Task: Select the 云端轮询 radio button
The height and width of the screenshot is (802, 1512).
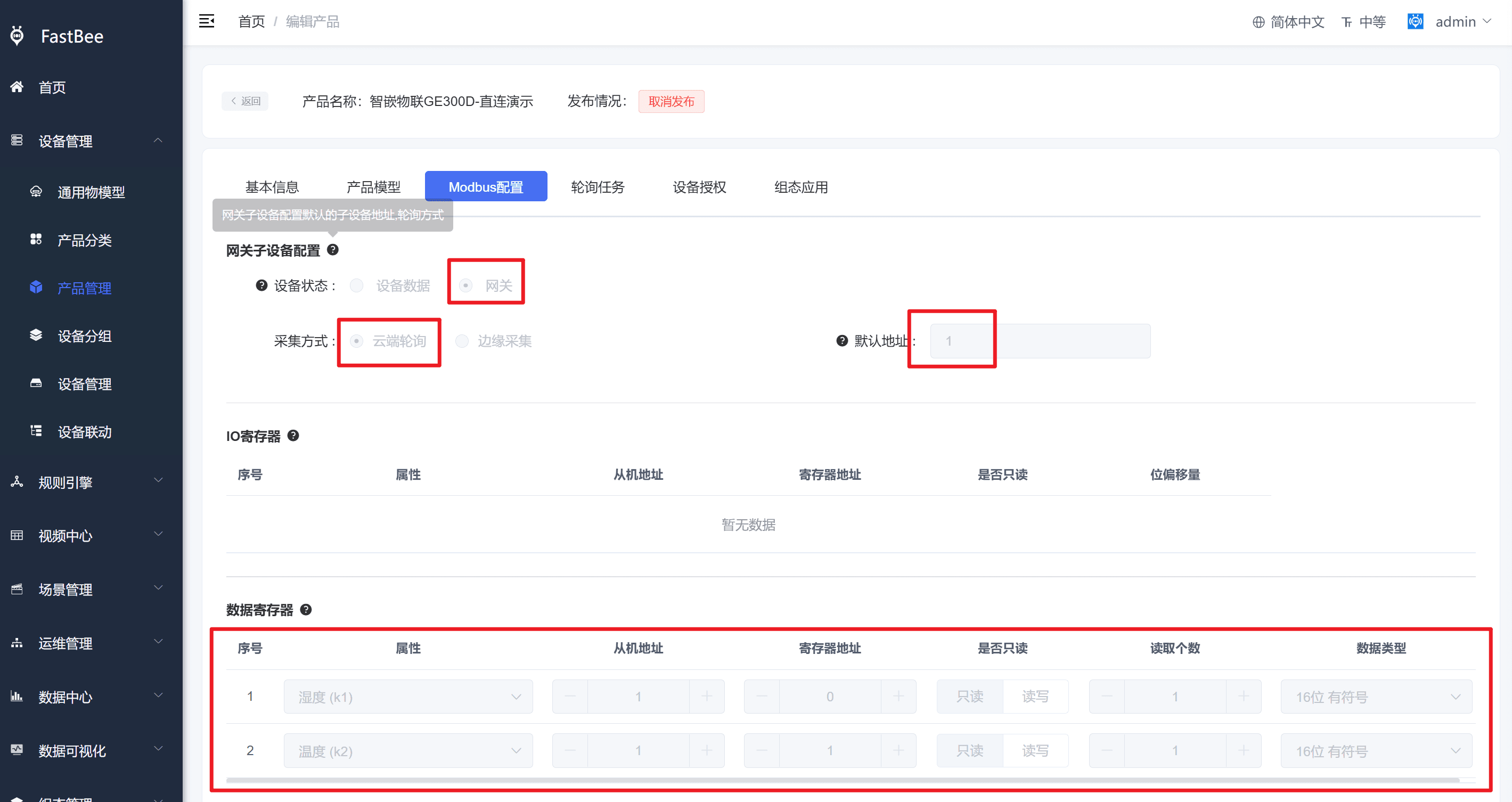Action: point(356,341)
